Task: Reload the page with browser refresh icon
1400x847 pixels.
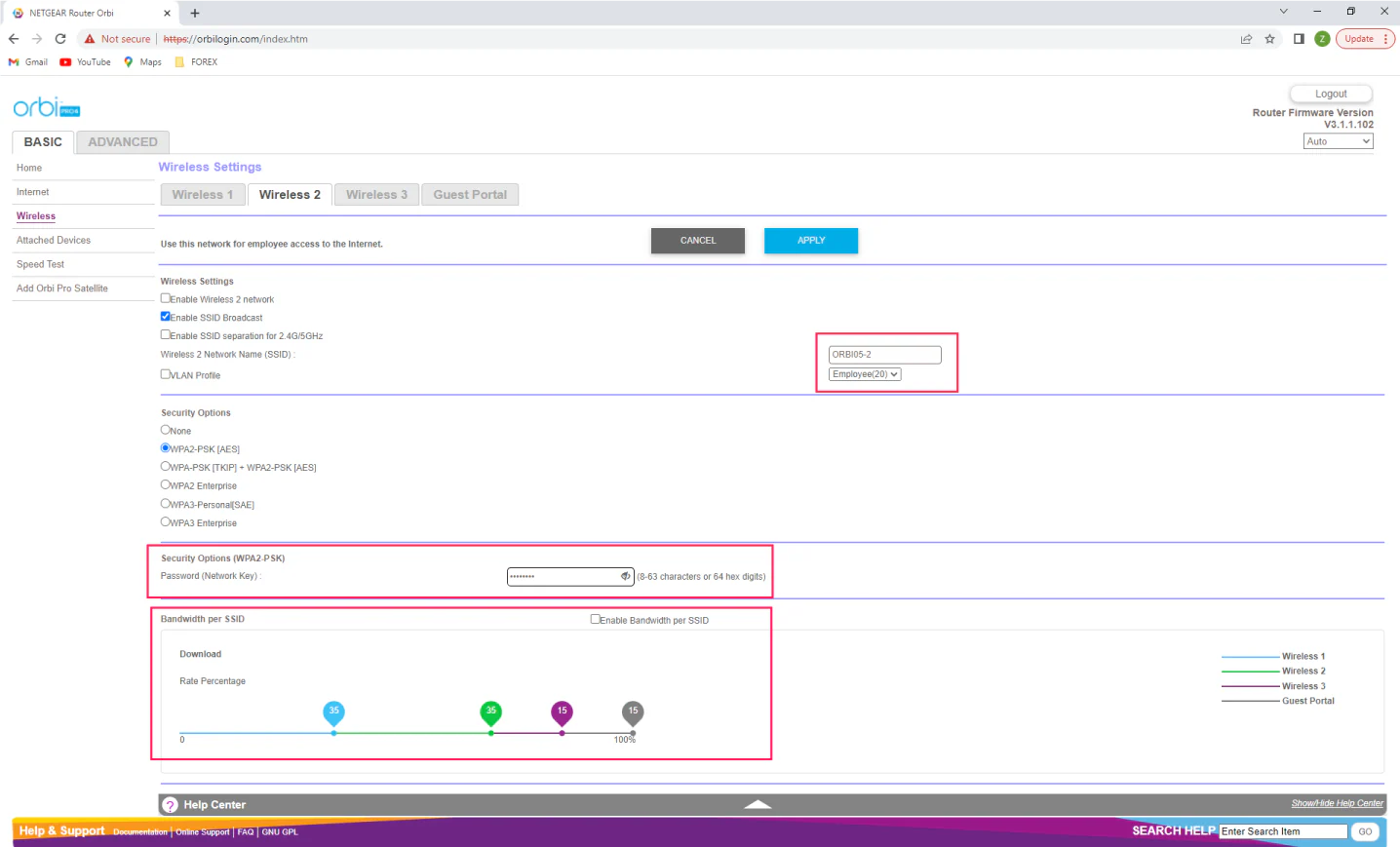Action: 60,39
